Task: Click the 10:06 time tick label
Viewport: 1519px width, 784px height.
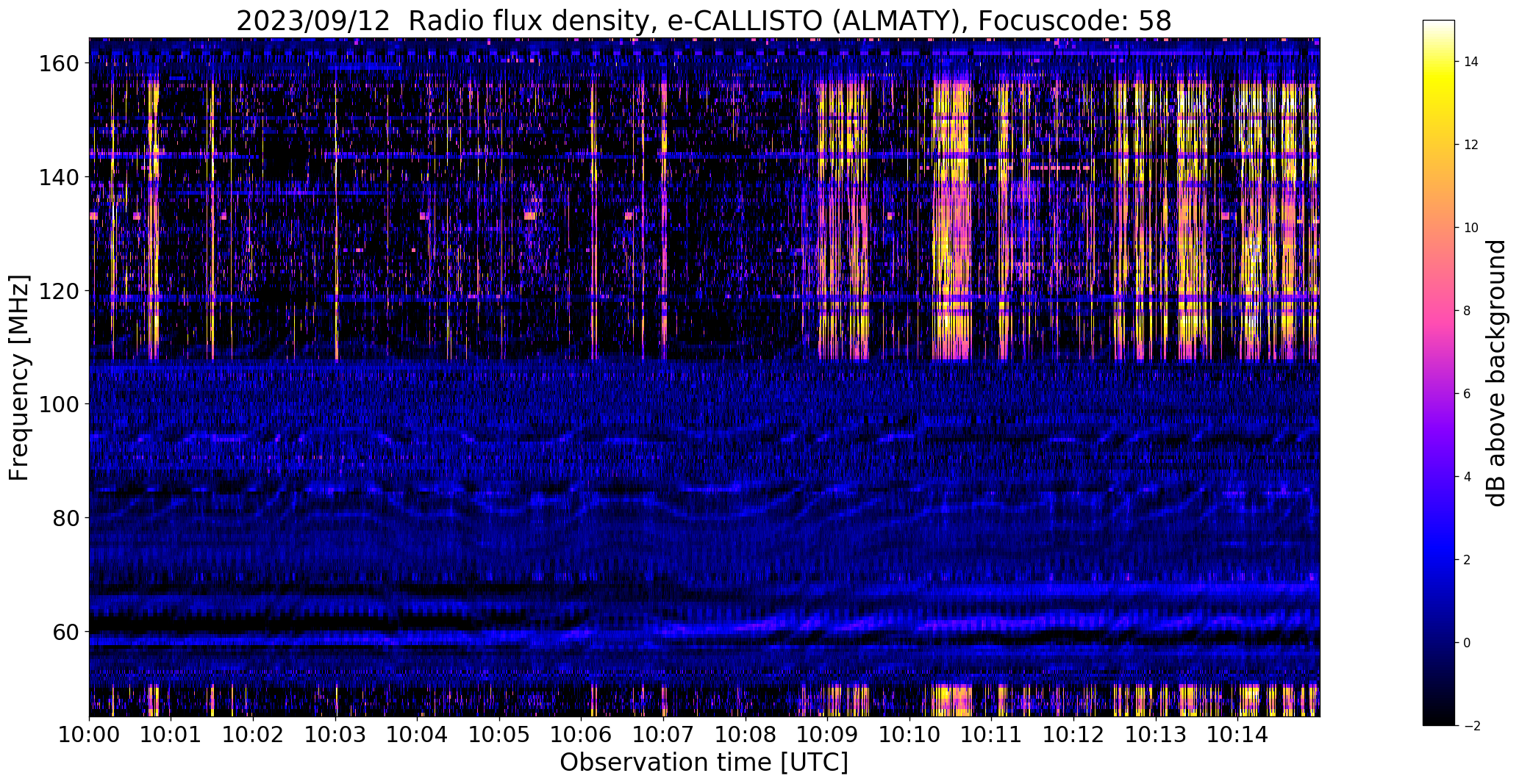Action: (582, 734)
